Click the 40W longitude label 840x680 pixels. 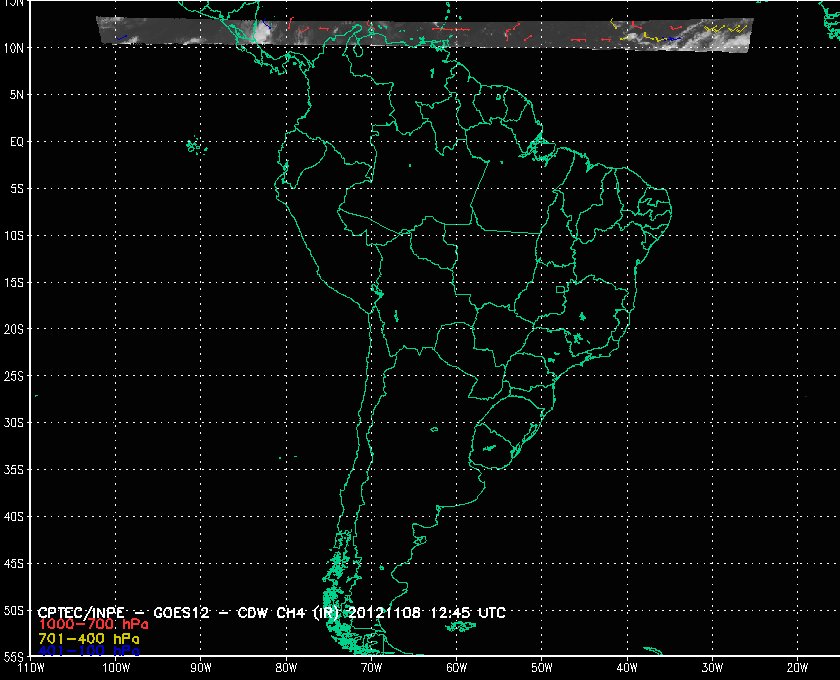pyautogui.click(x=627, y=668)
